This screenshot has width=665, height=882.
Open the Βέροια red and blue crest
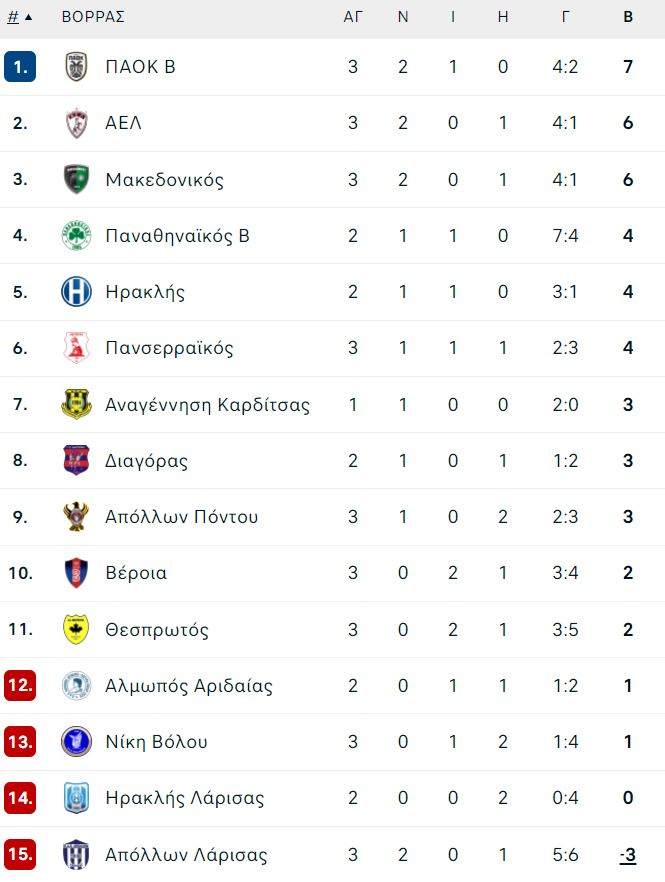click(x=77, y=573)
